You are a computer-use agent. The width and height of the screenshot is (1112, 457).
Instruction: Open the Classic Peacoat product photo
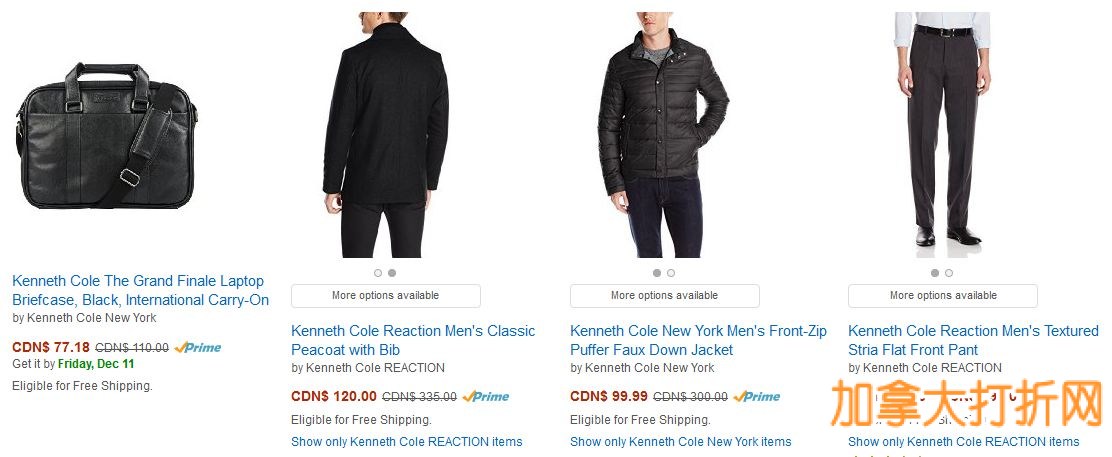point(385,134)
